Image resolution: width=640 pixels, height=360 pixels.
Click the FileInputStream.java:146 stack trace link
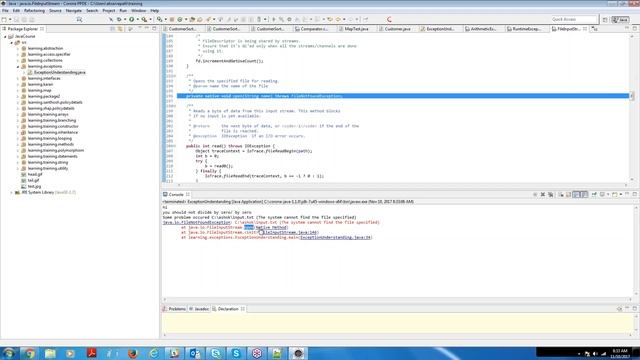tap(289, 232)
